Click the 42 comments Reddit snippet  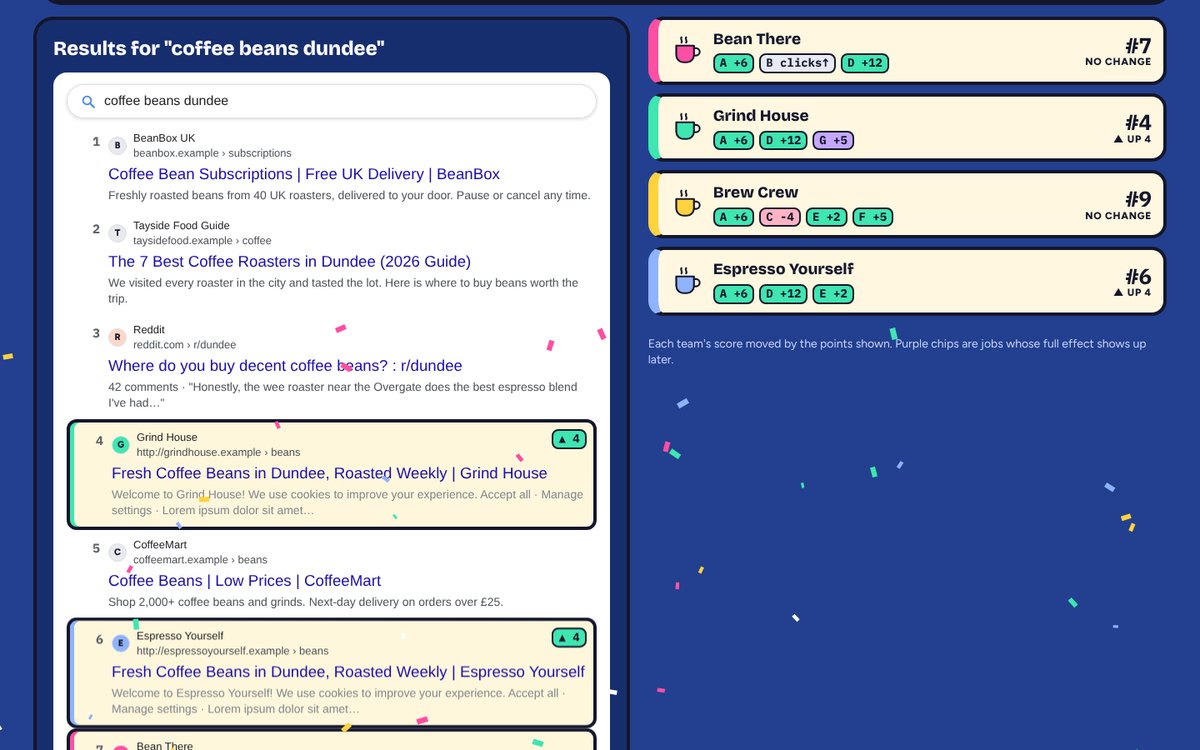pos(342,395)
